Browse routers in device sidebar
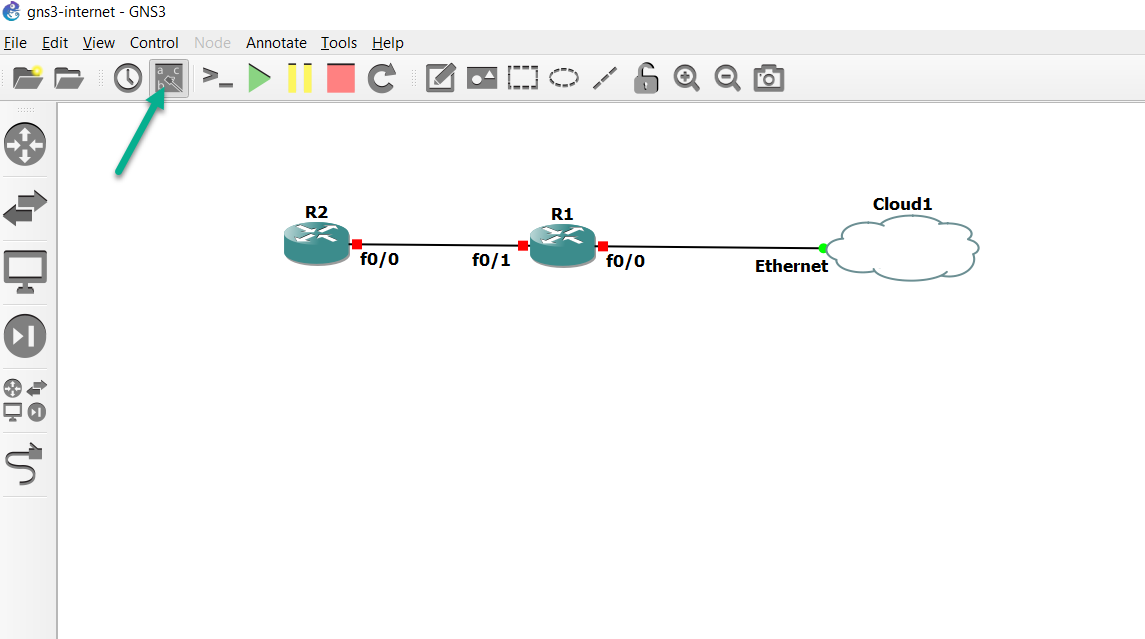1145x639 pixels. click(25, 144)
